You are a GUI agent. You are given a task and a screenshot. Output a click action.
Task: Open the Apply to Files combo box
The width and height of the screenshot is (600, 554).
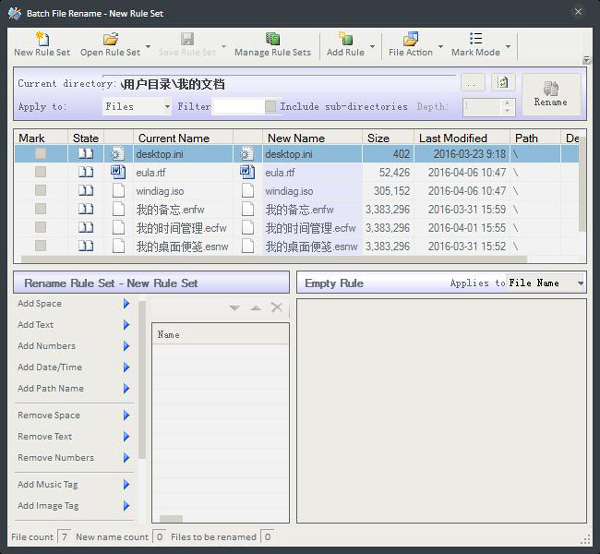pos(137,106)
